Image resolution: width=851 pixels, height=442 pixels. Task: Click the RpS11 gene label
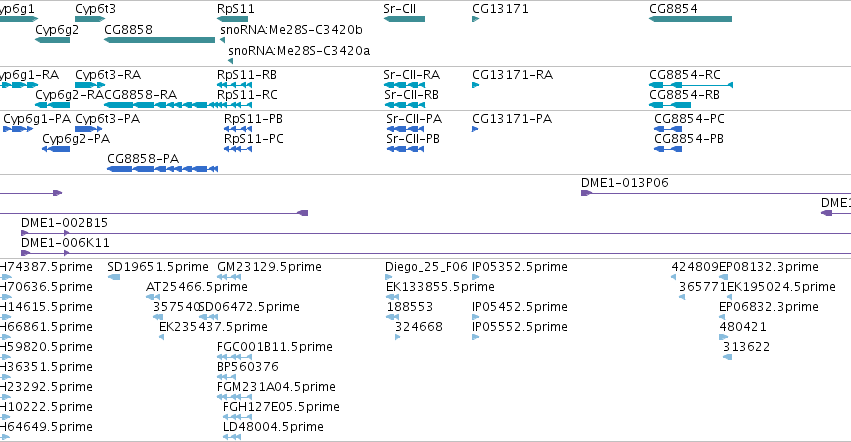click(x=236, y=9)
